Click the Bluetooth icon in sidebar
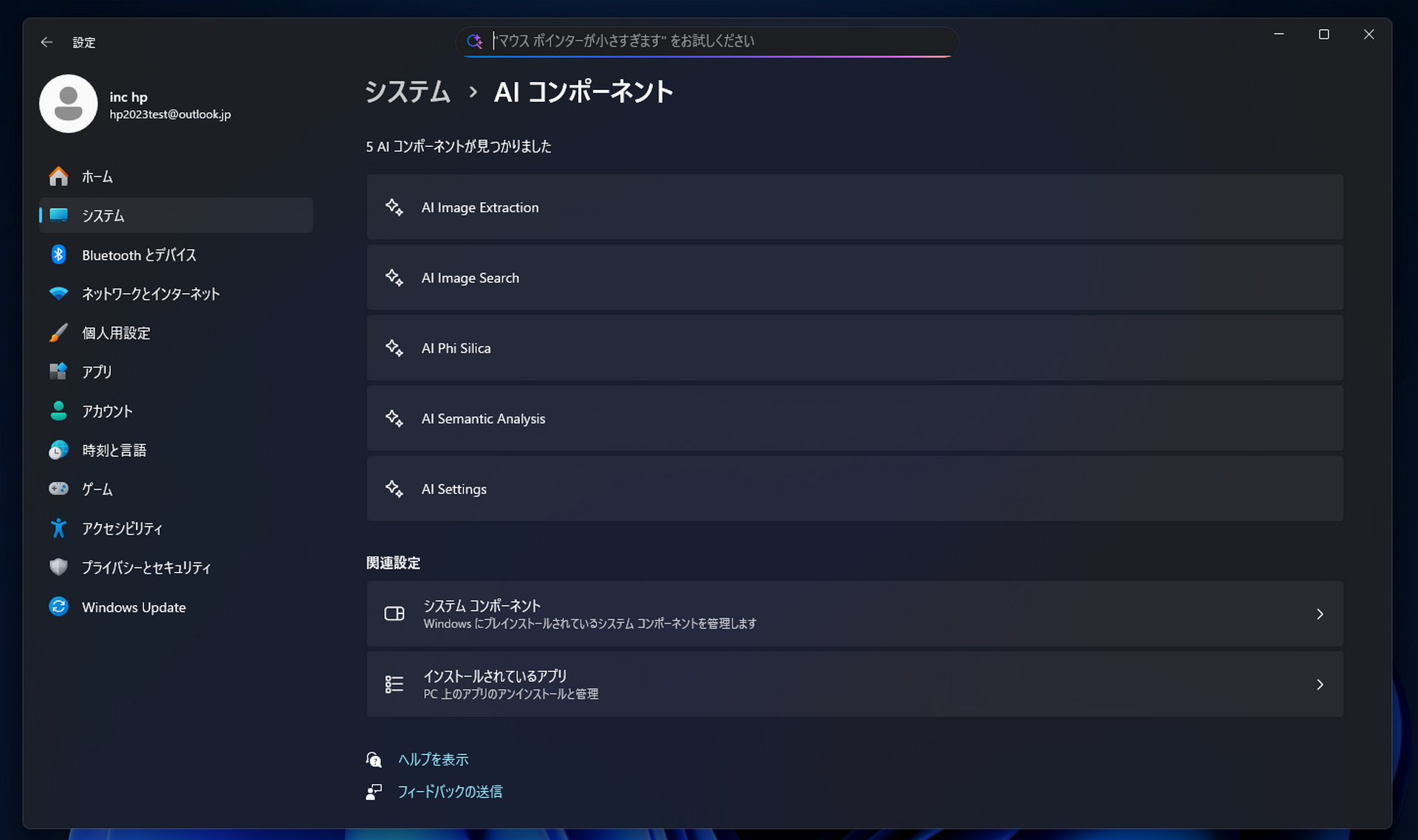 click(x=58, y=255)
